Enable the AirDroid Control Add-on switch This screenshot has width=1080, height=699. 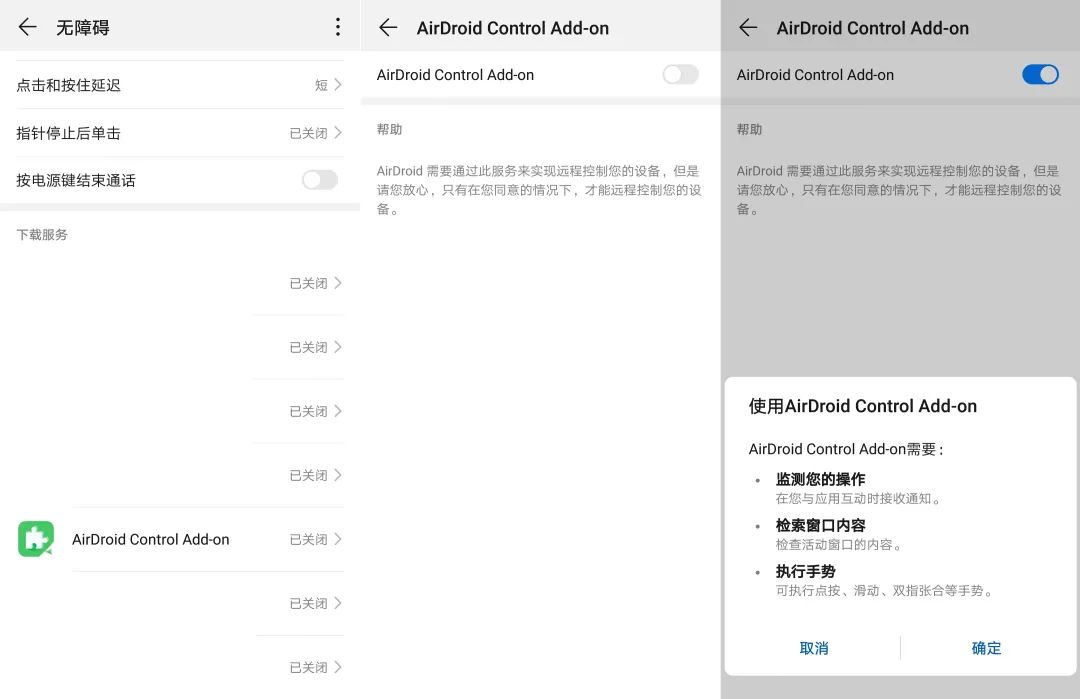[x=680, y=74]
